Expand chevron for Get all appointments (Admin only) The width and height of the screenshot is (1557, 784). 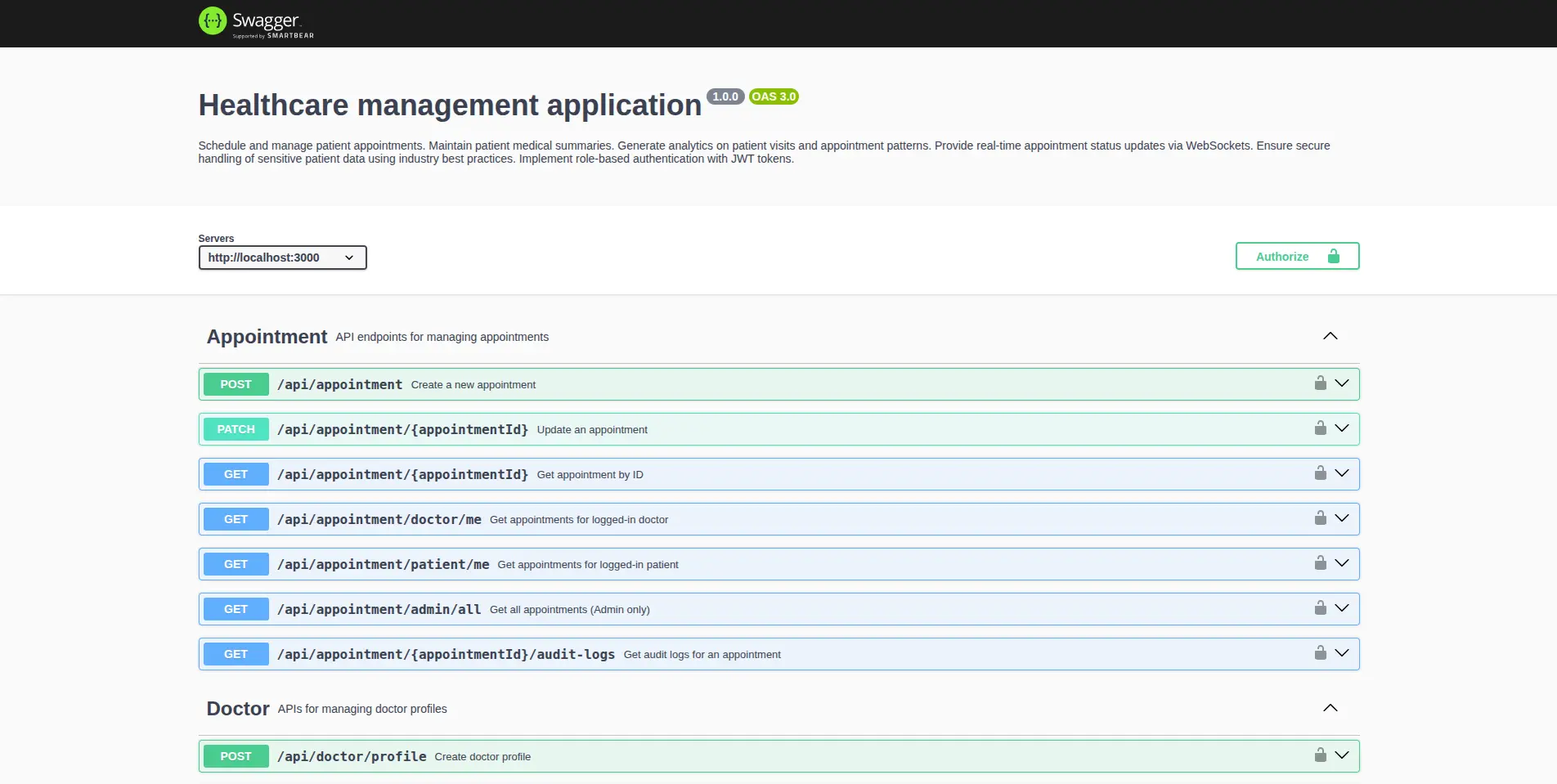point(1342,608)
